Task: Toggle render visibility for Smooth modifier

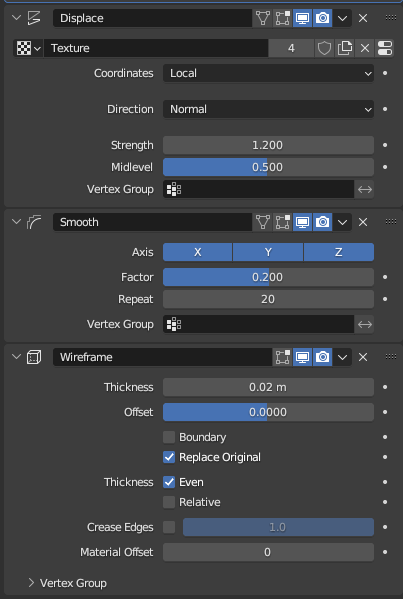Action: click(x=322, y=222)
